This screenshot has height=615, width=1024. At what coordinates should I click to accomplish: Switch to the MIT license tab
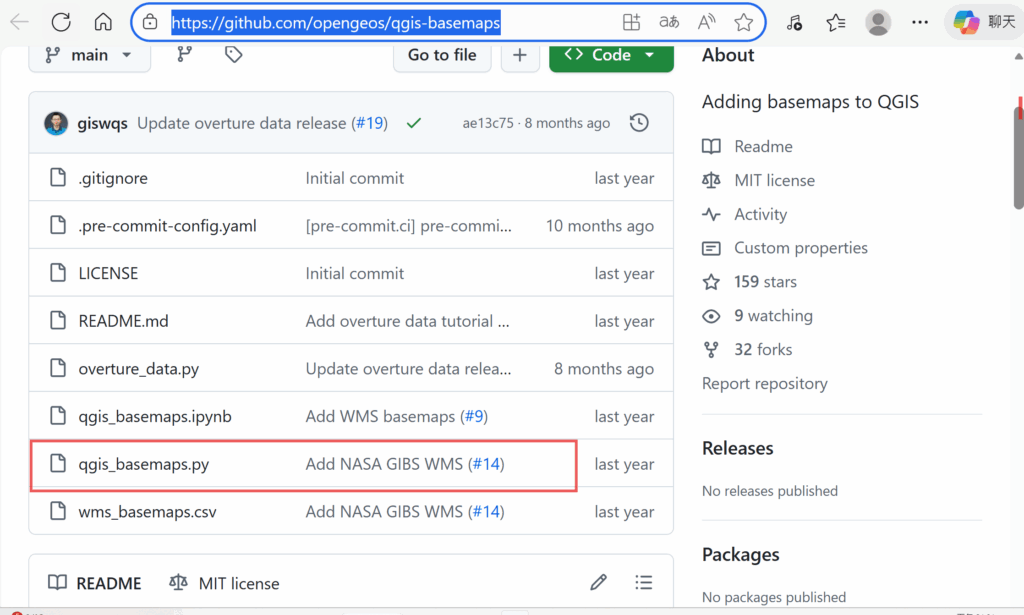coord(225,583)
